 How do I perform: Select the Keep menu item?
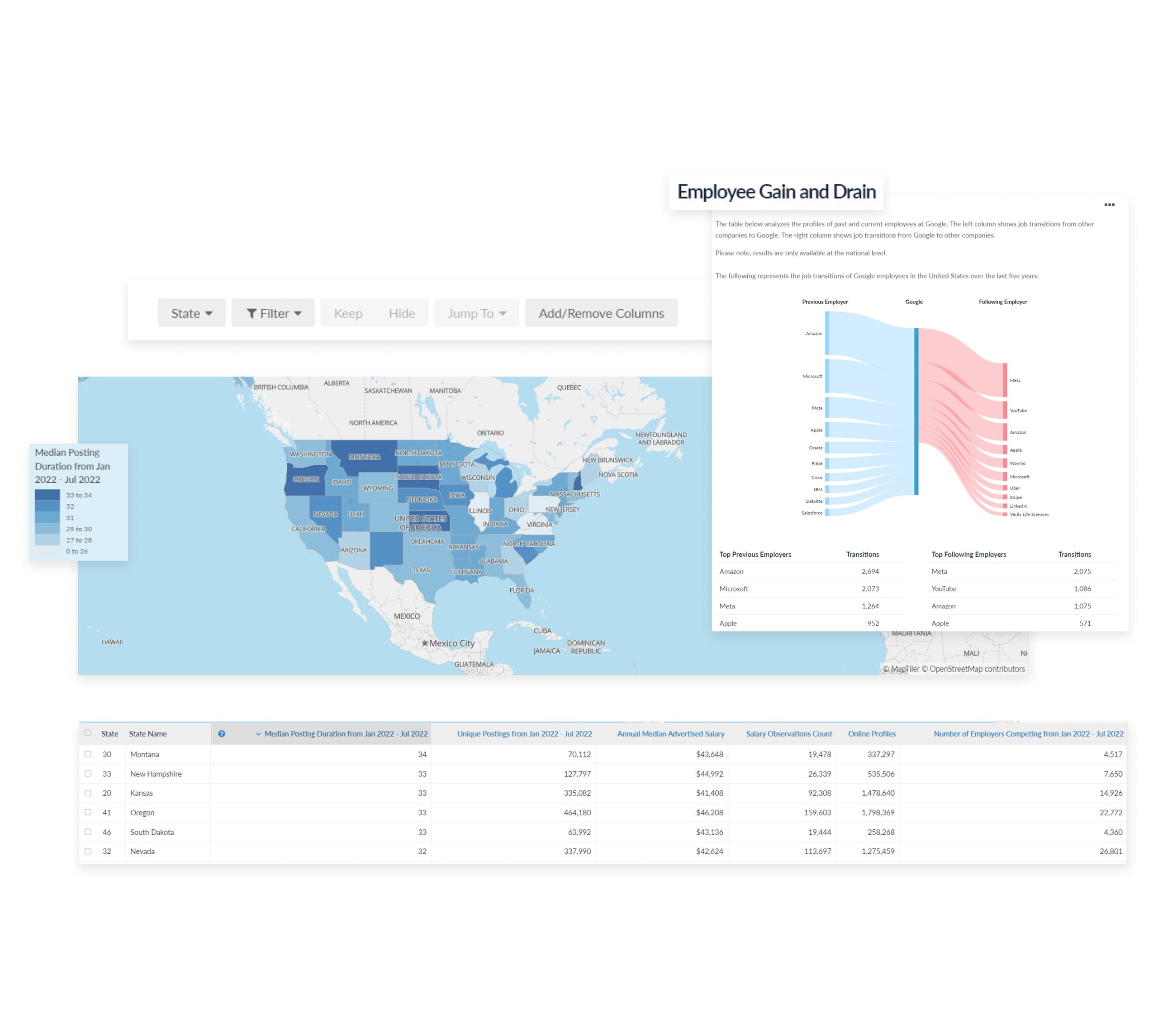pyautogui.click(x=348, y=313)
